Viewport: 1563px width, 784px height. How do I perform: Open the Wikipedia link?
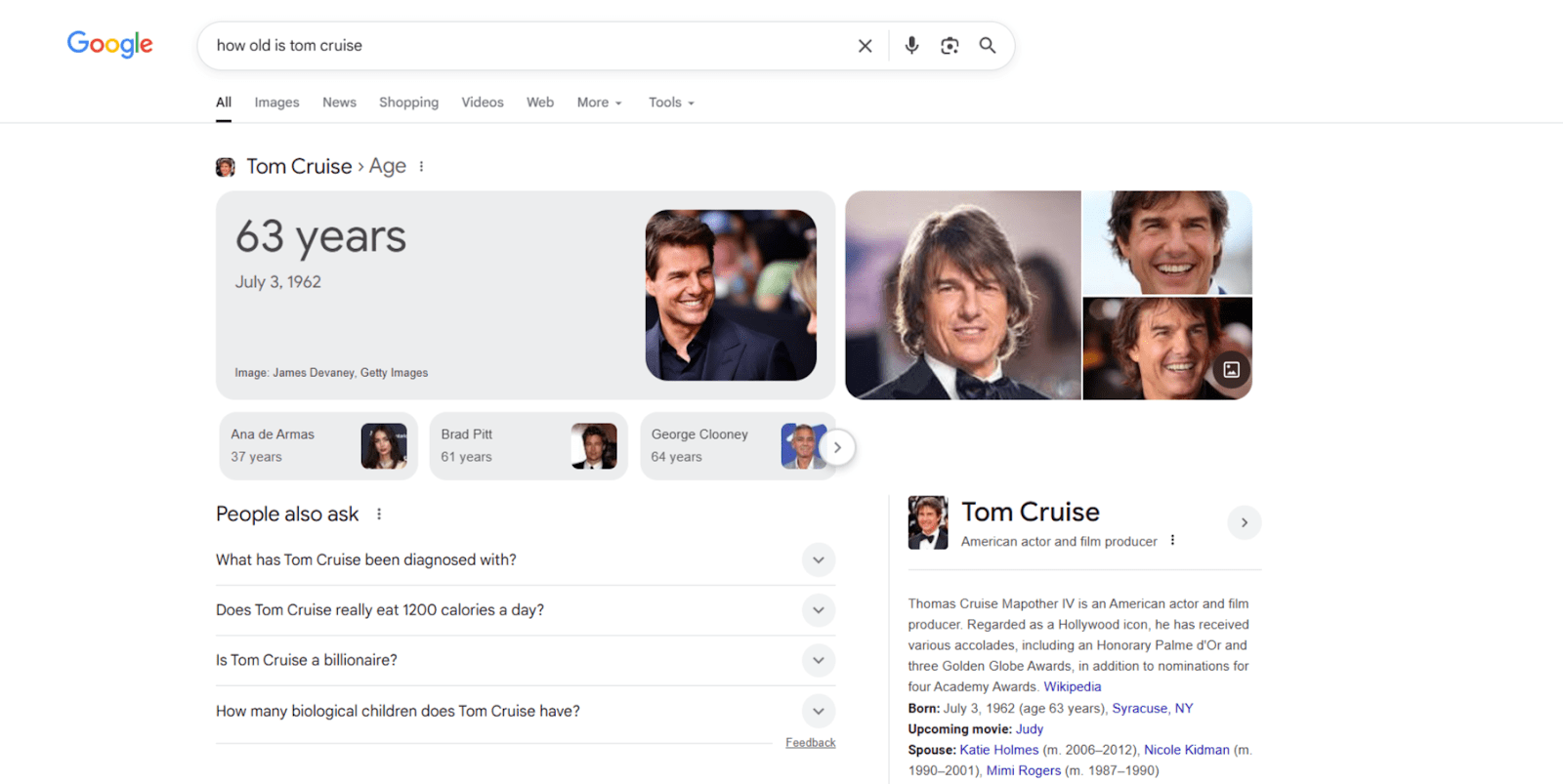pyautogui.click(x=1072, y=687)
